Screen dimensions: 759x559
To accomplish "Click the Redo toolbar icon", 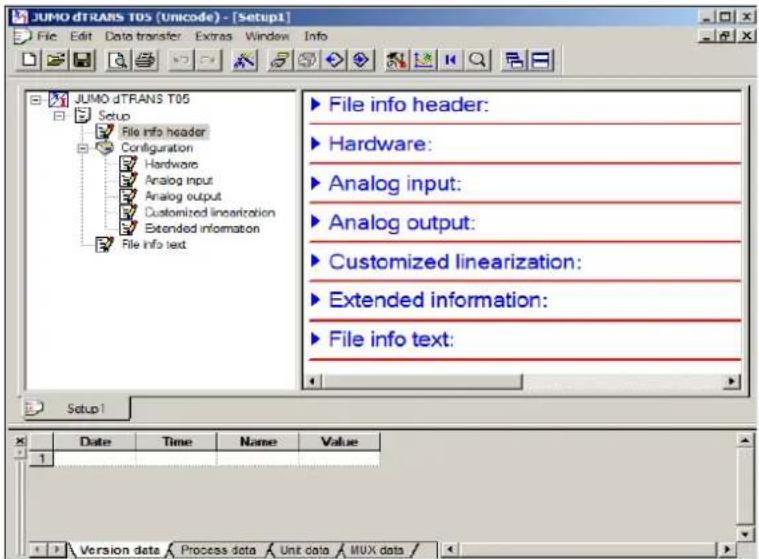I will (x=208, y=60).
